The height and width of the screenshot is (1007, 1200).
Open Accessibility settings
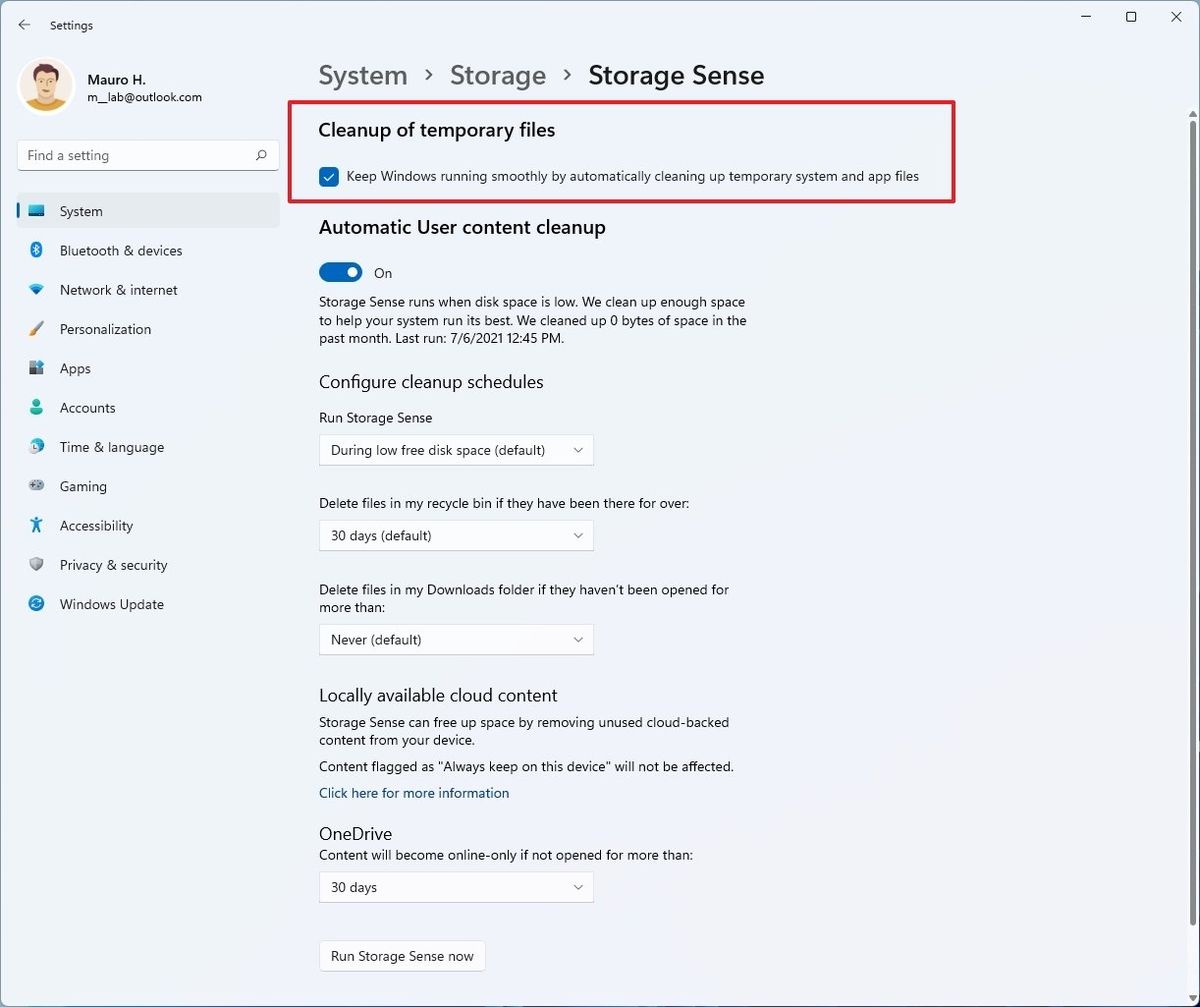point(95,525)
